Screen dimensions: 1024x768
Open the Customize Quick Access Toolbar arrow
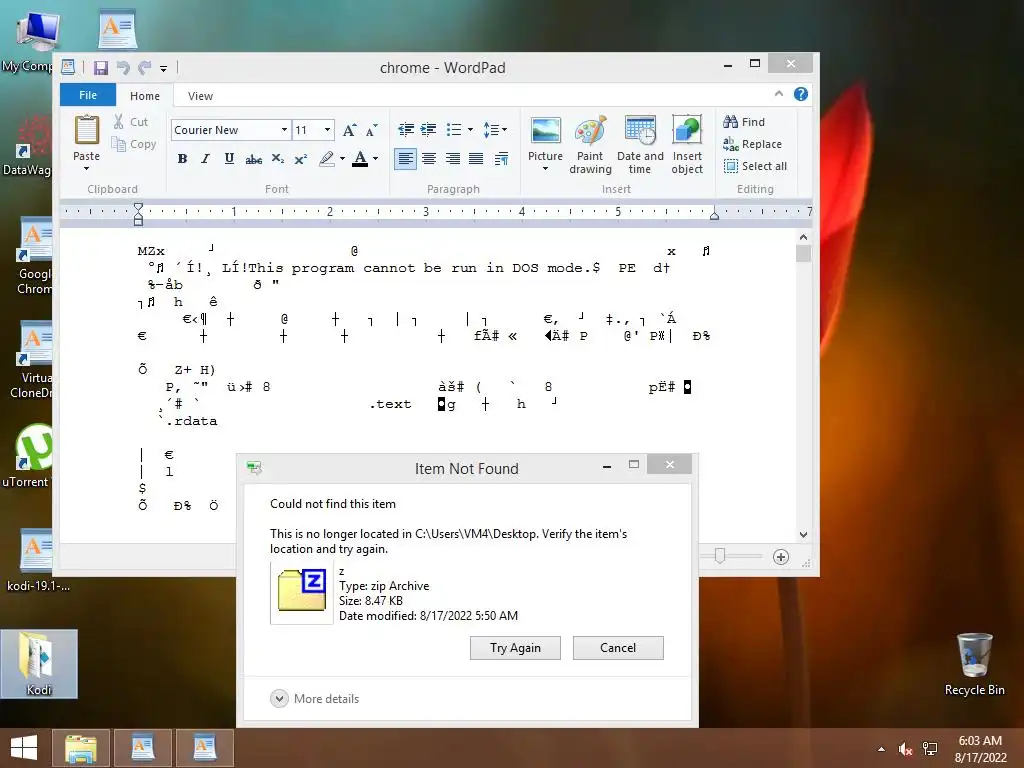[163, 68]
